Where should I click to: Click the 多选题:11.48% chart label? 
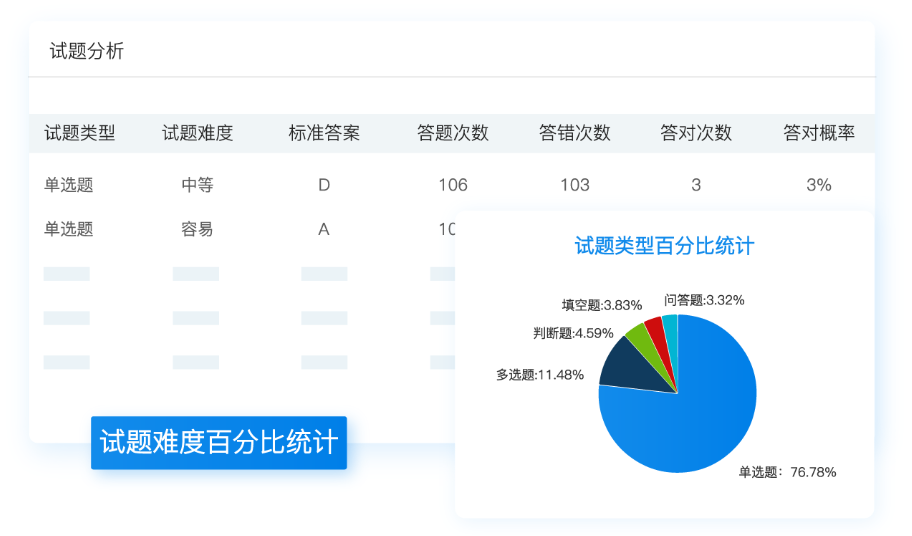[540, 375]
